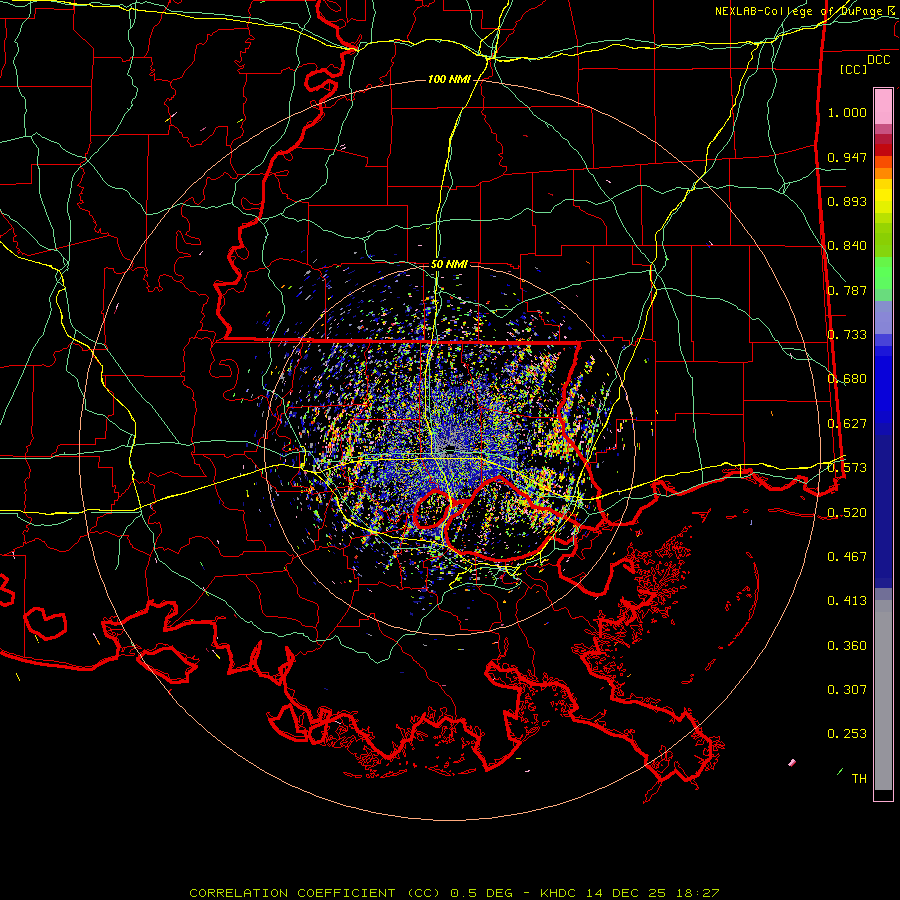The width and height of the screenshot is (900, 900).
Task: Pick the red swatch on the color bar
Action: (883, 150)
